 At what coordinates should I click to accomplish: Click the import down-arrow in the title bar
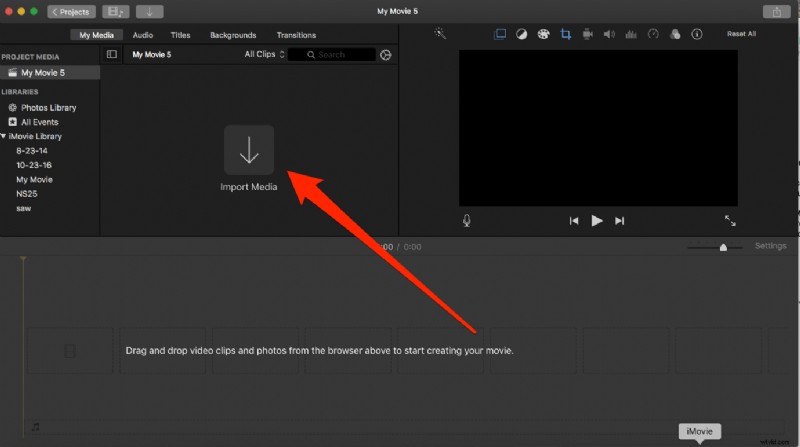click(x=149, y=12)
